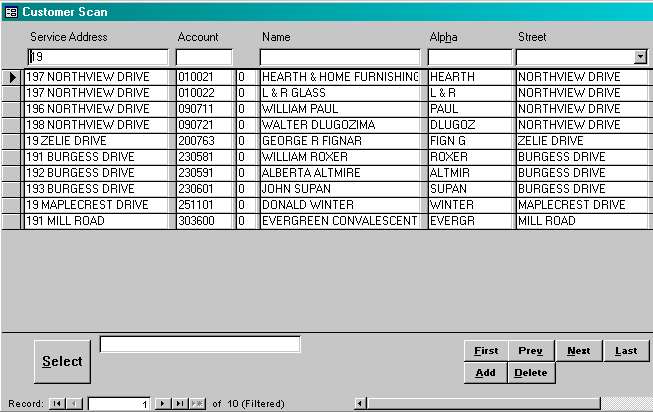The image size is (653, 412).
Task: Click the EVERGREEN CONVALESCENT name cell
Action: click(339, 221)
